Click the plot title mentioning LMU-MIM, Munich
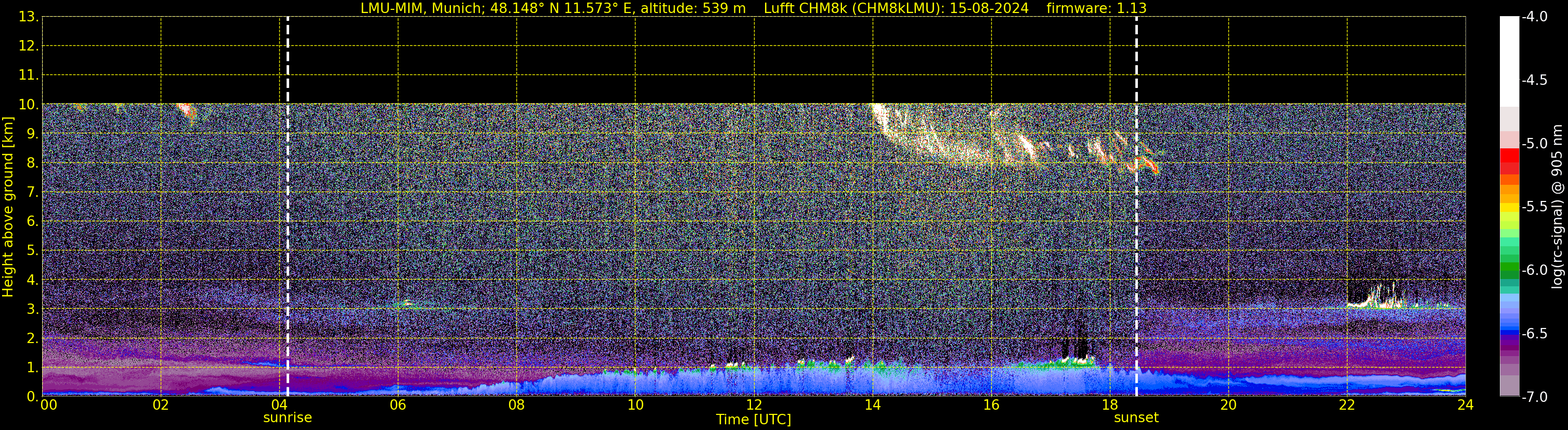Image resolution: width=1568 pixels, height=430 pixels. (x=754, y=8)
